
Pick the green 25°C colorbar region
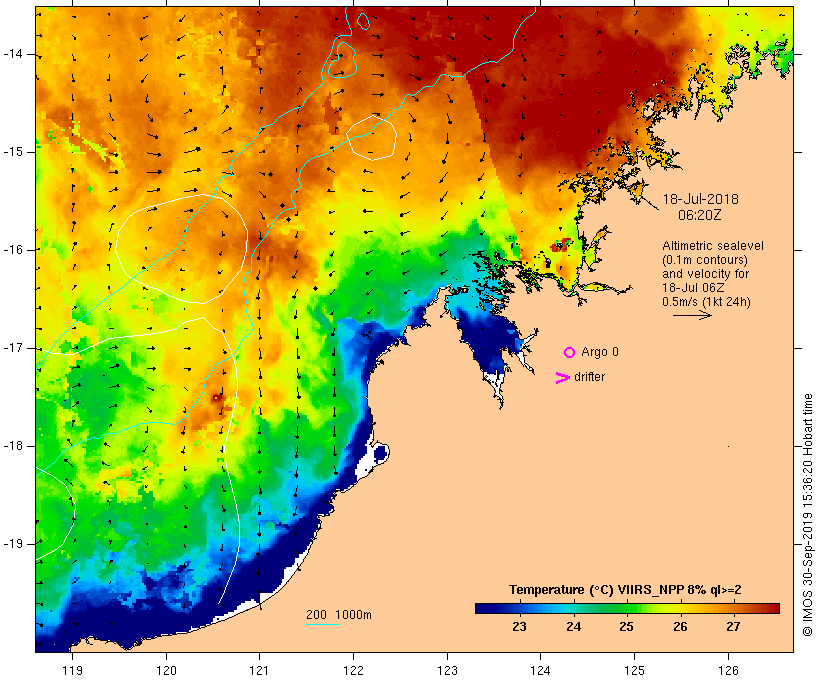pyautogui.click(x=627, y=608)
